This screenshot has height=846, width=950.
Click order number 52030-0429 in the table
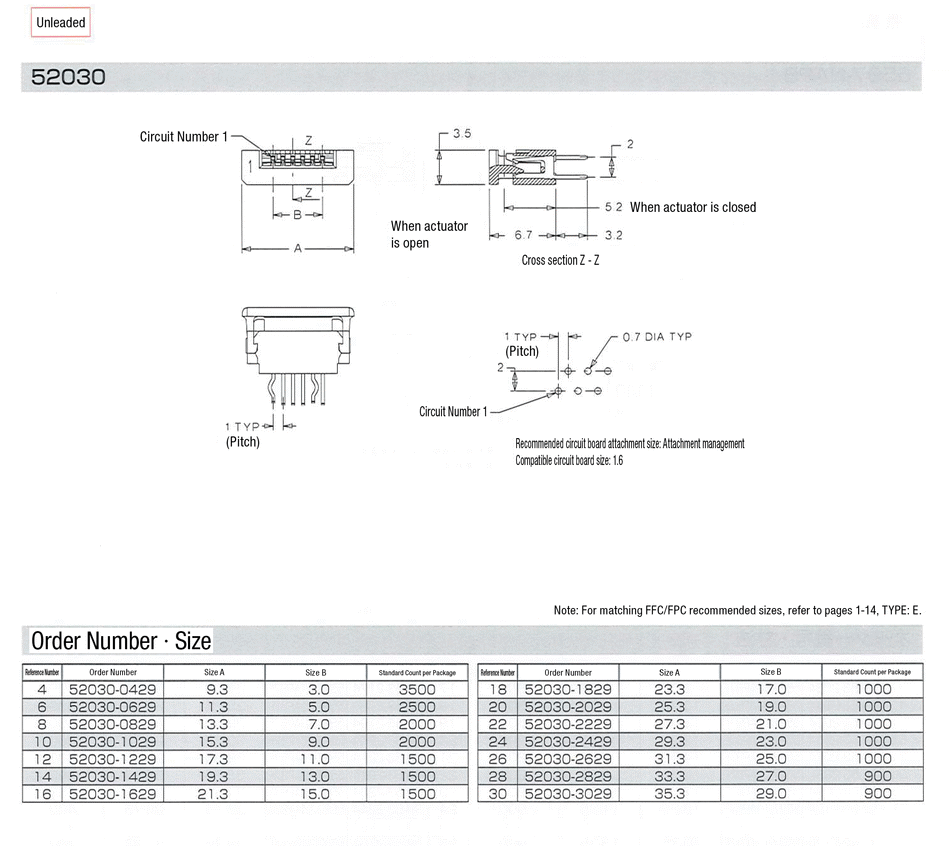point(112,689)
